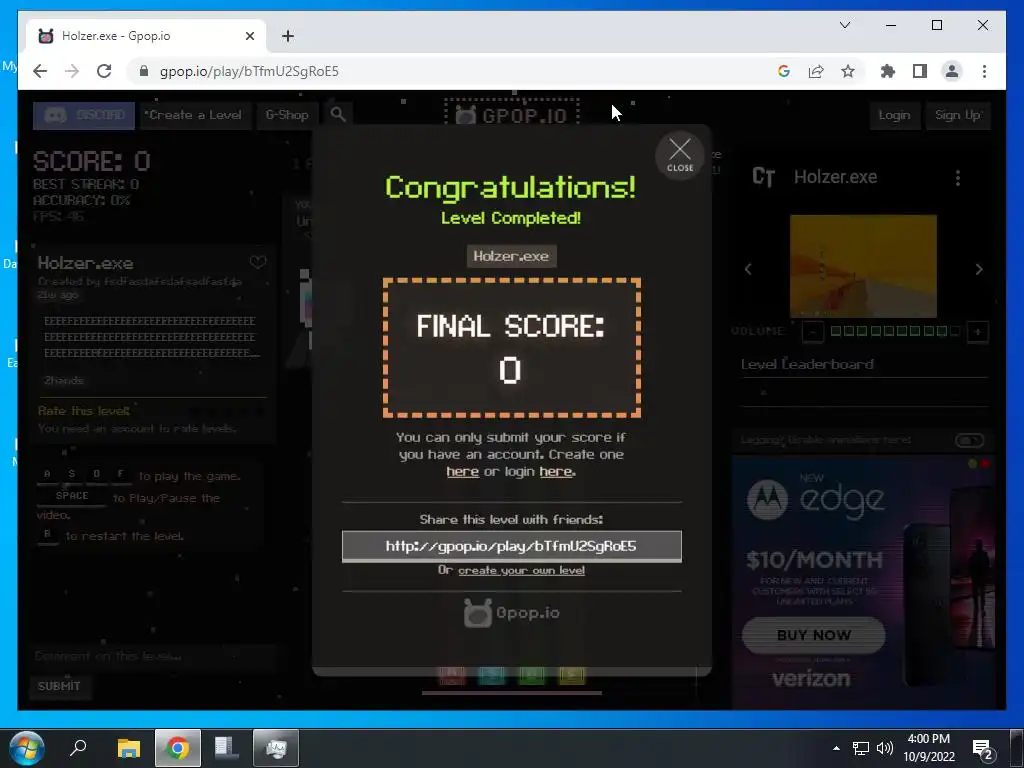Open the notifications center icon
The height and width of the screenshot is (768, 1024).
pyautogui.click(x=983, y=748)
